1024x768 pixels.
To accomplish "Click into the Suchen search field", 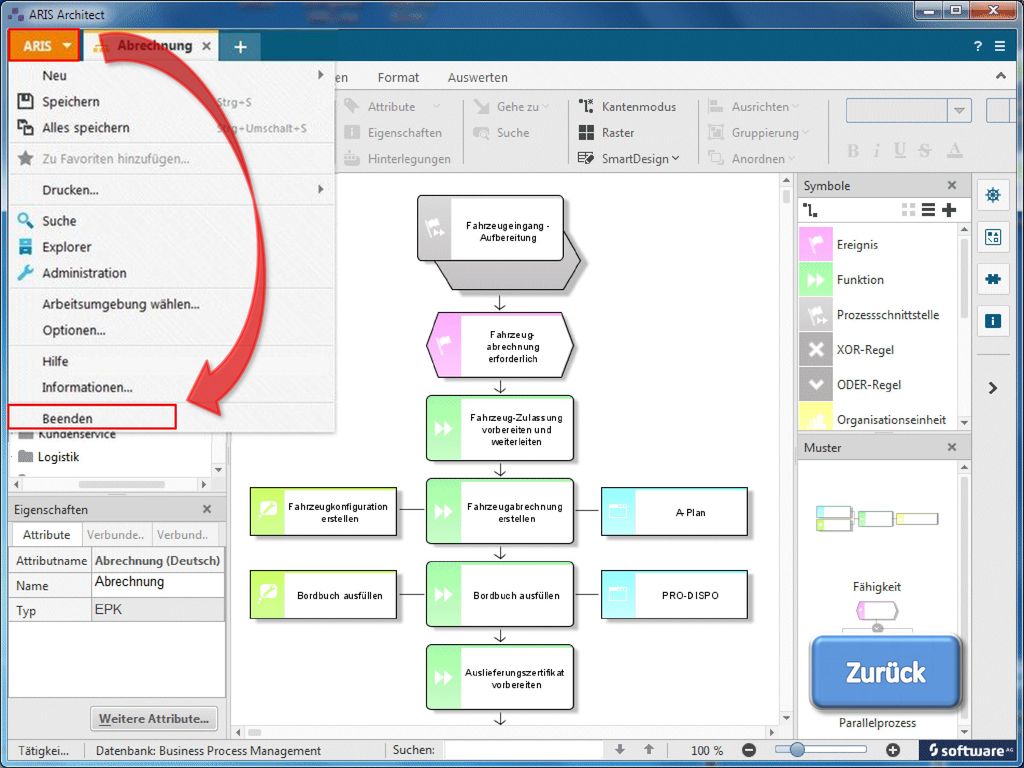I will pos(524,750).
